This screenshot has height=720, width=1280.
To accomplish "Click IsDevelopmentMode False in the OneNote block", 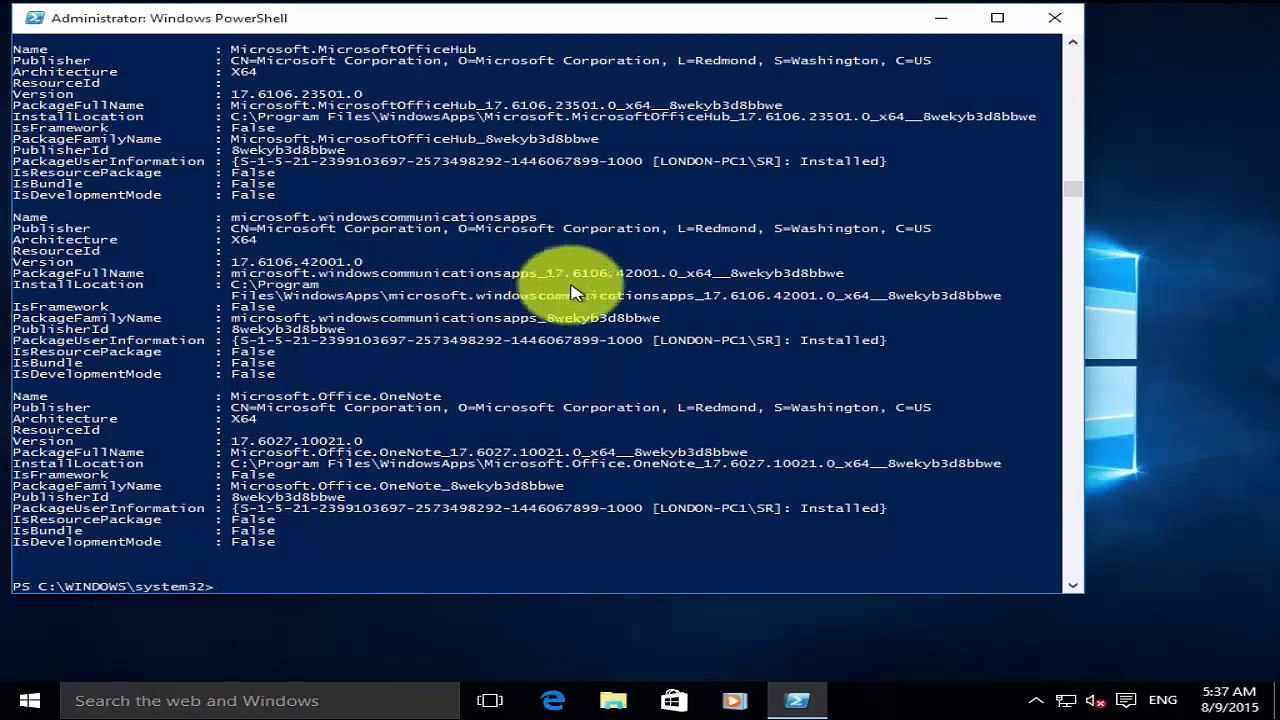I will 143,542.
